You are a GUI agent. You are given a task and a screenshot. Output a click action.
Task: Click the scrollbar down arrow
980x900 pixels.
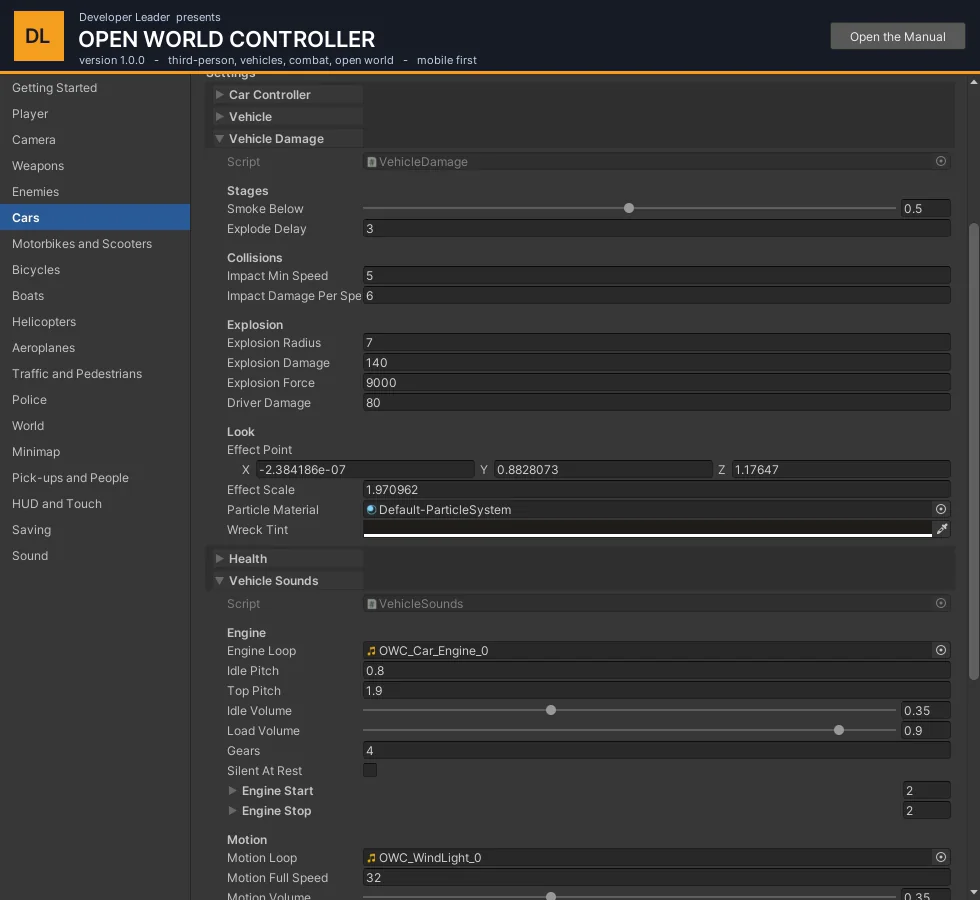click(x=974, y=892)
